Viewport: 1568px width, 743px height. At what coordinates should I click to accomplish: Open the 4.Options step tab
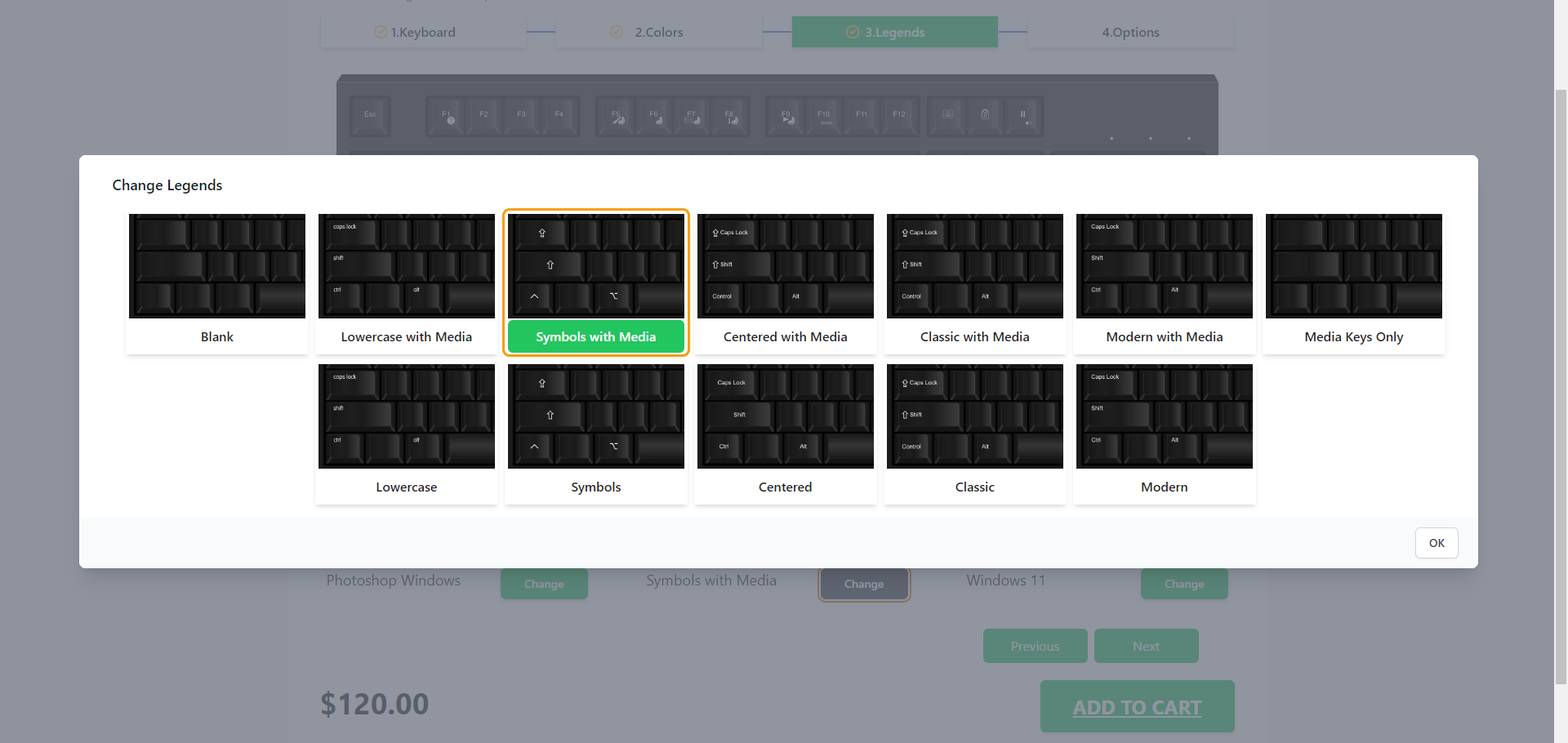(x=1130, y=32)
